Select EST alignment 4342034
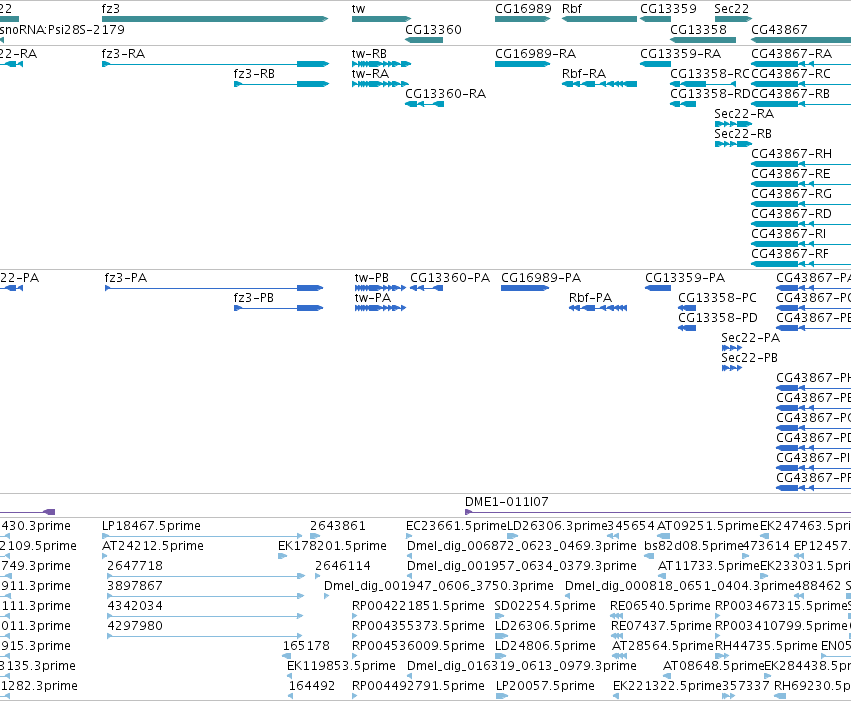 (x=205, y=616)
